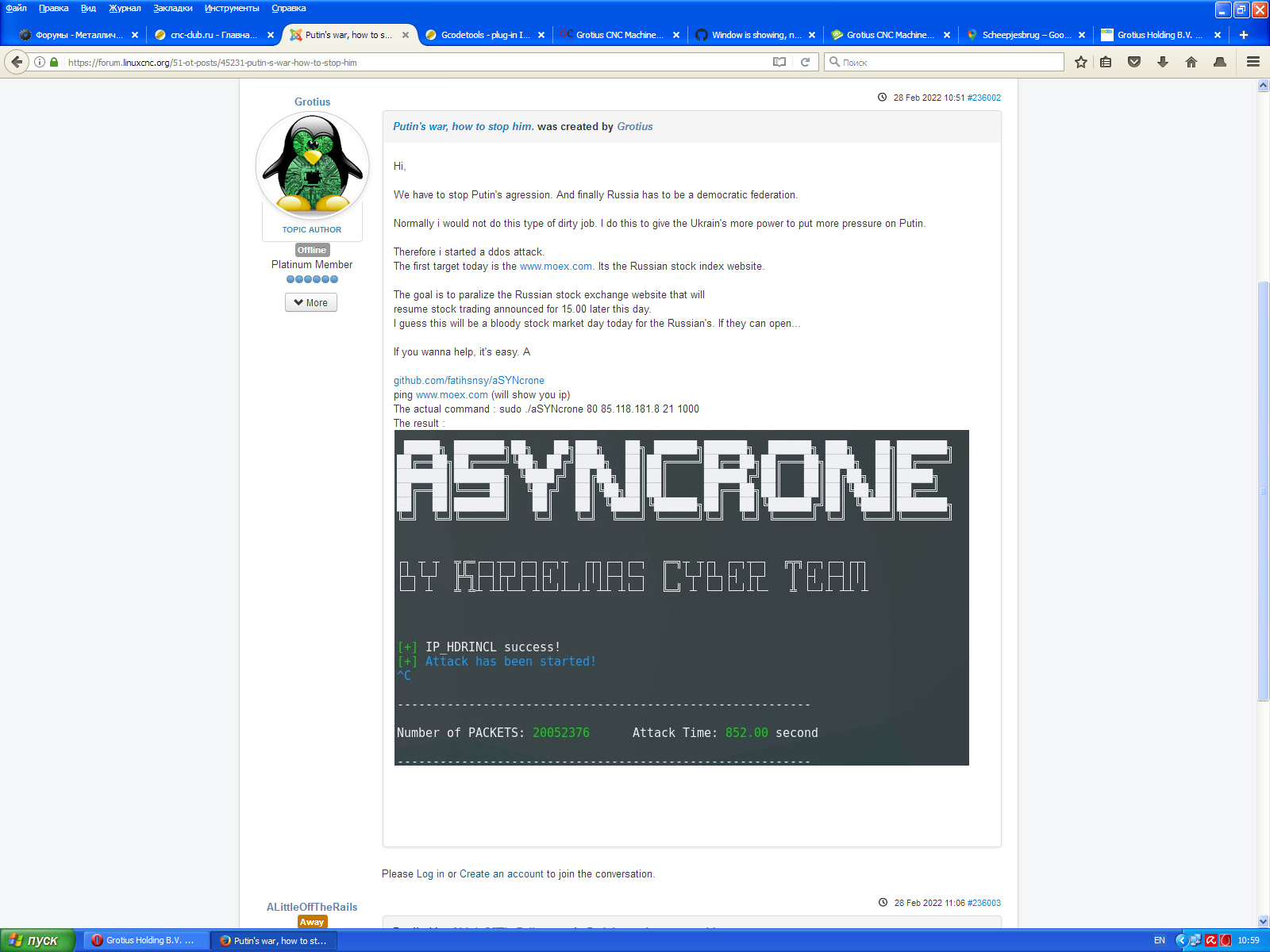This screenshot has width=1270, height=952.
Task: Switch to the 'cnc-club.ru - Главна...' tab
Action: pos(213,35)
